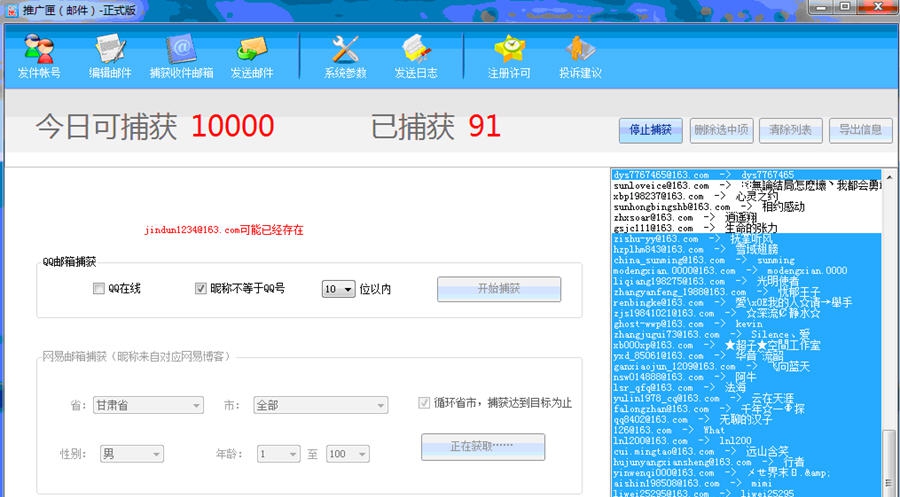This screenshot has width=900, height=497.
Task: Click red status text jindun1234@163.com可能已经存在
Action: [x=224, y=230]
